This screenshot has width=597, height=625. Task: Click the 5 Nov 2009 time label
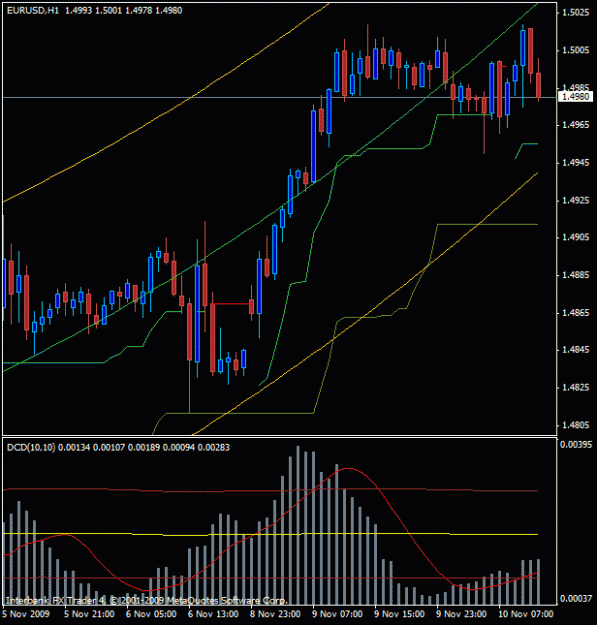(26, 614)
